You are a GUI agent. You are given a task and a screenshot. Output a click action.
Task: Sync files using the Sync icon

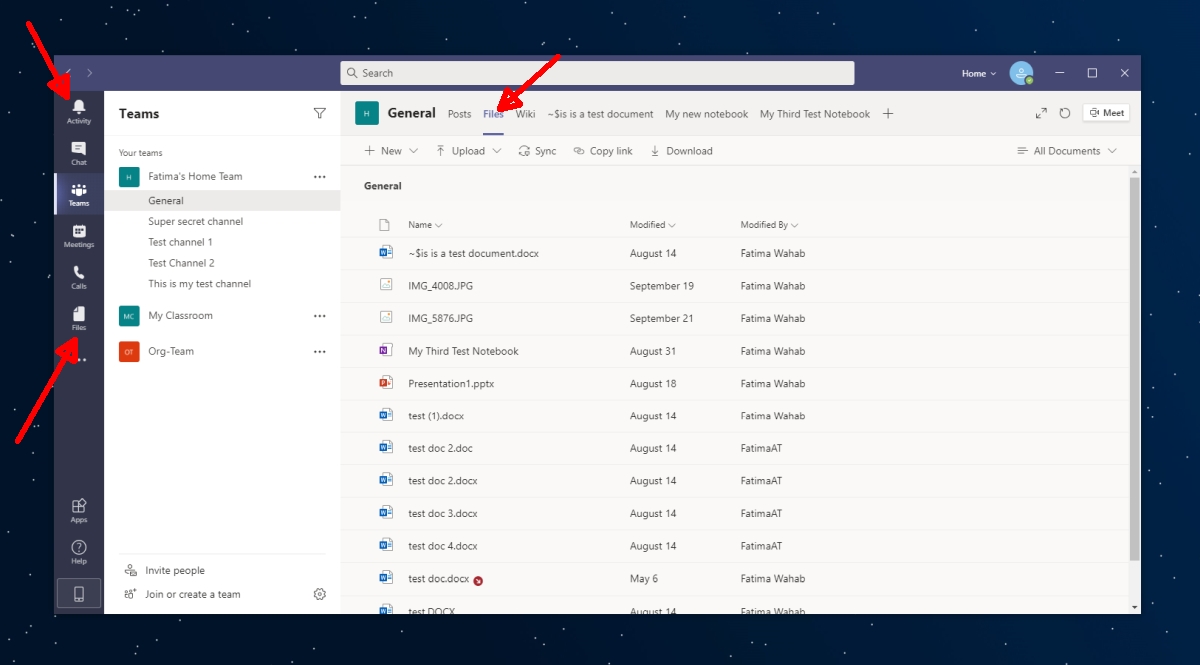point(537,150)
